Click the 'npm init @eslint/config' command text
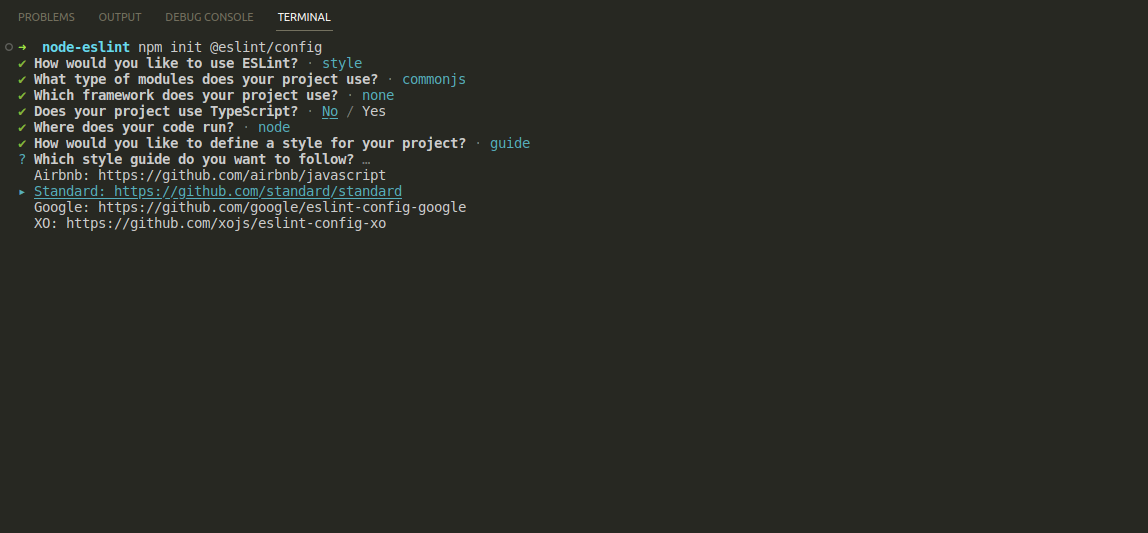The width and height of the screenshot is (1148, 533). point(230,47)
